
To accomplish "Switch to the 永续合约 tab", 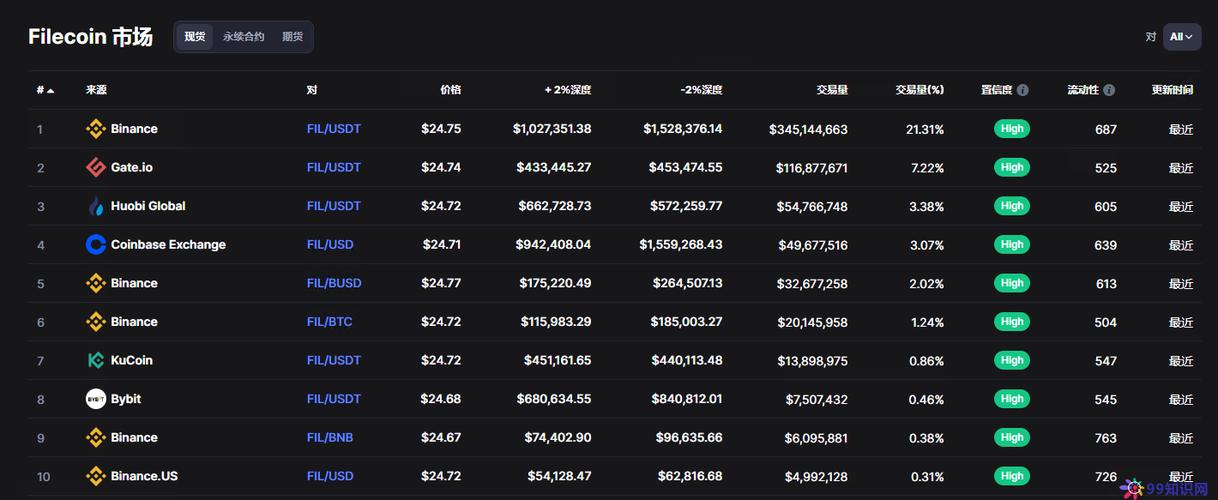I will tap(244, 37).
